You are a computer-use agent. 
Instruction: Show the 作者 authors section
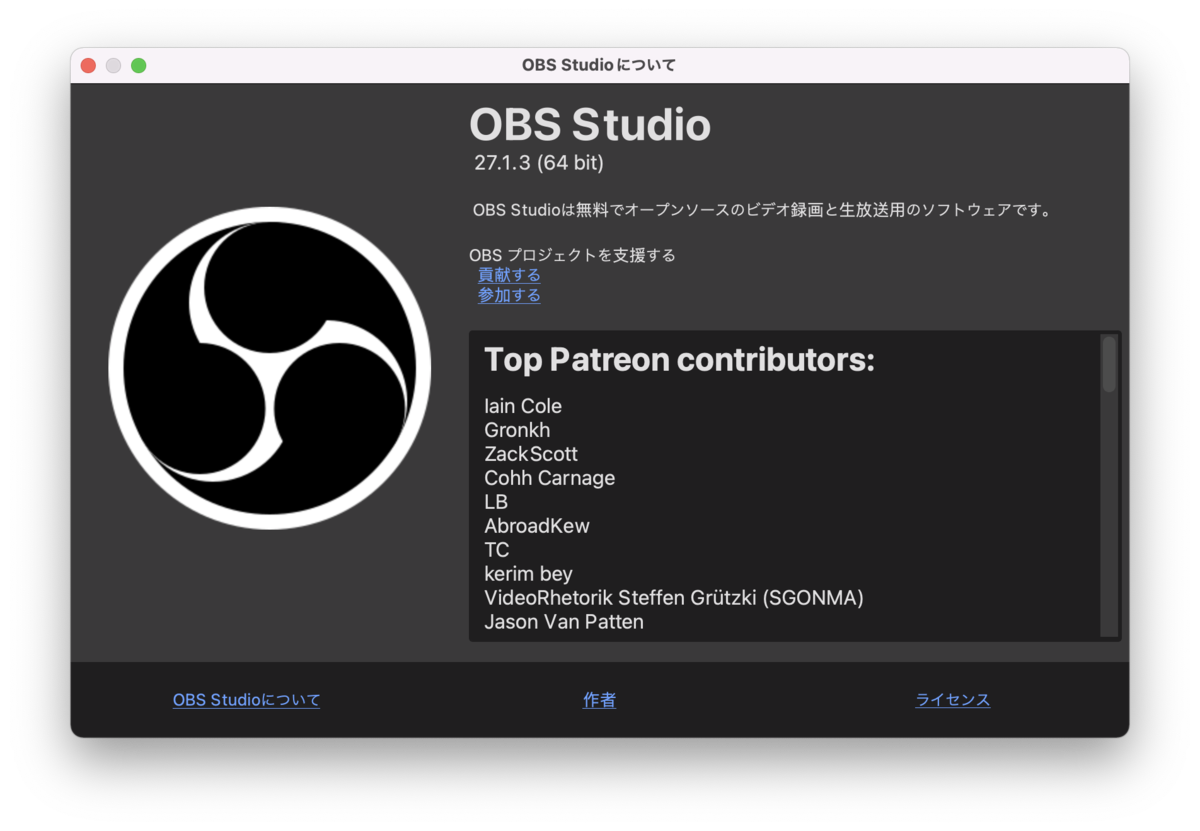599,700
